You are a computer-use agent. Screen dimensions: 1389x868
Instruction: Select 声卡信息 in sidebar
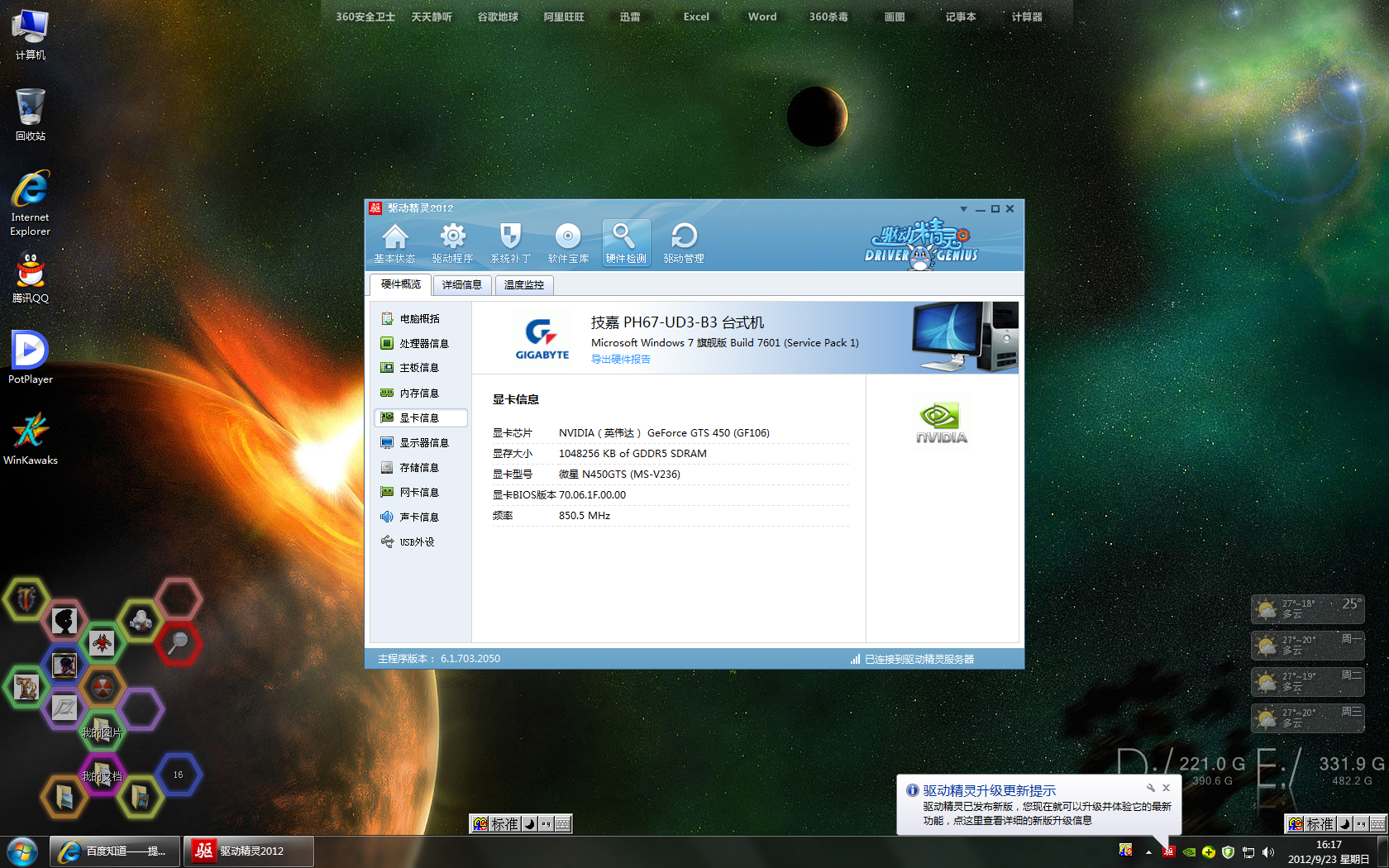420,517
